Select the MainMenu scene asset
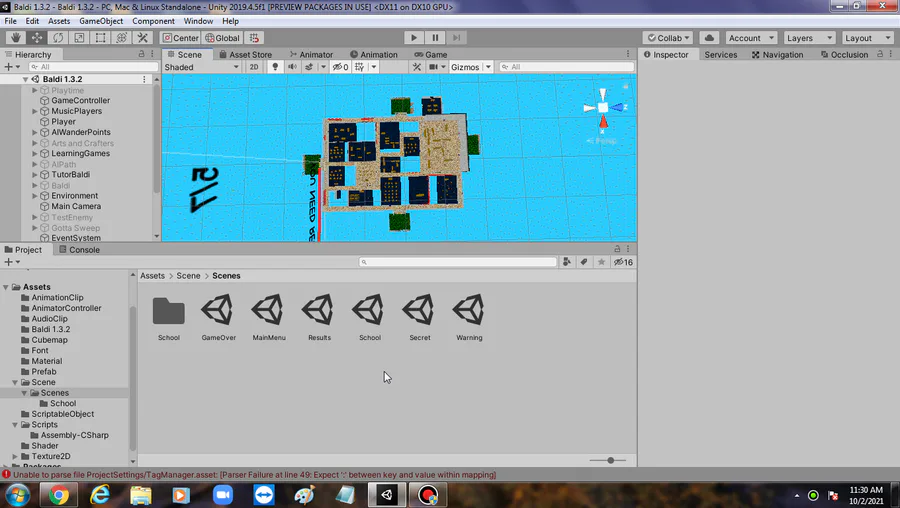900x508 pixels. [269, 317]
